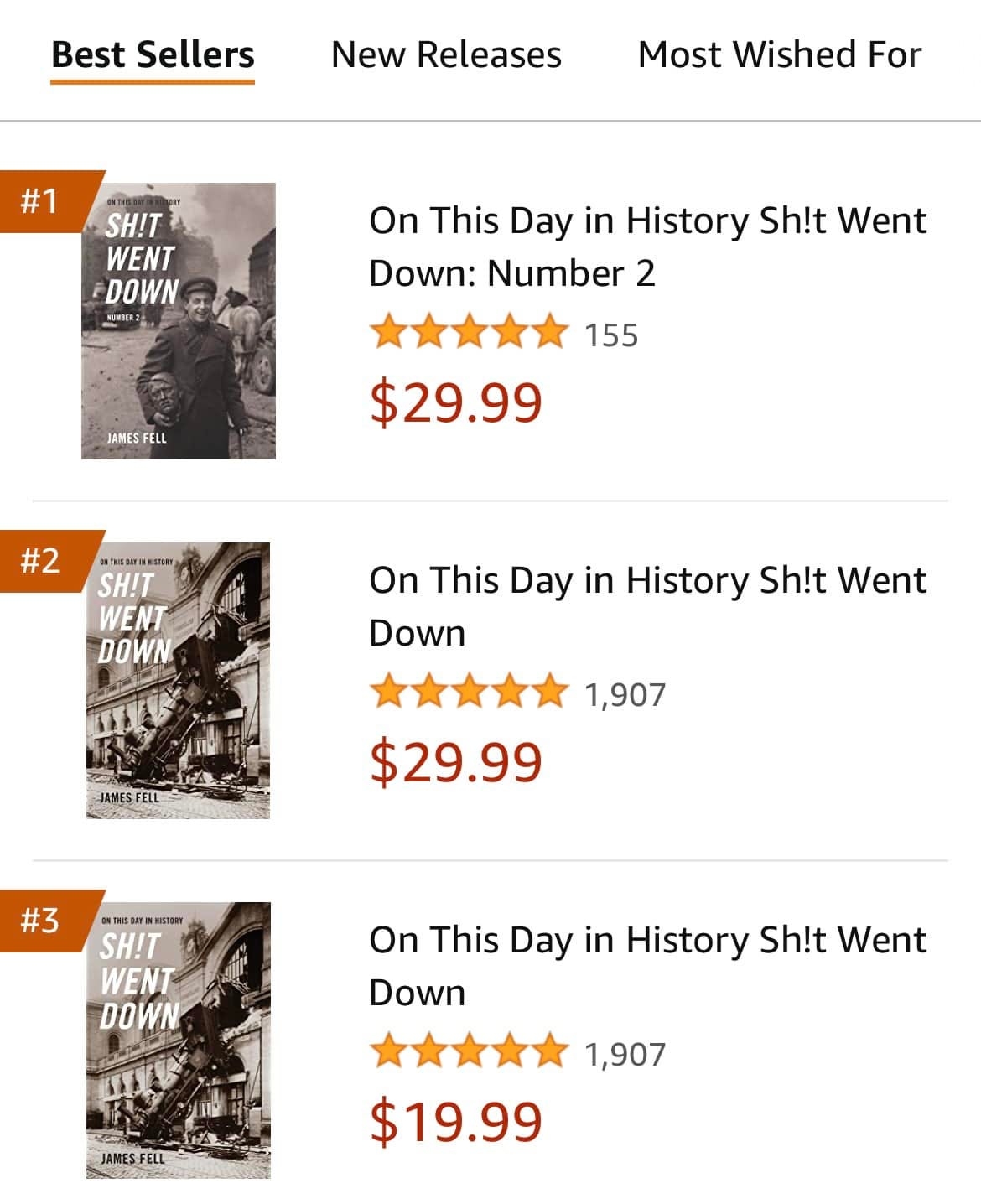Click the $19.99 price

pyautogui.click(x=456, y=1123)
